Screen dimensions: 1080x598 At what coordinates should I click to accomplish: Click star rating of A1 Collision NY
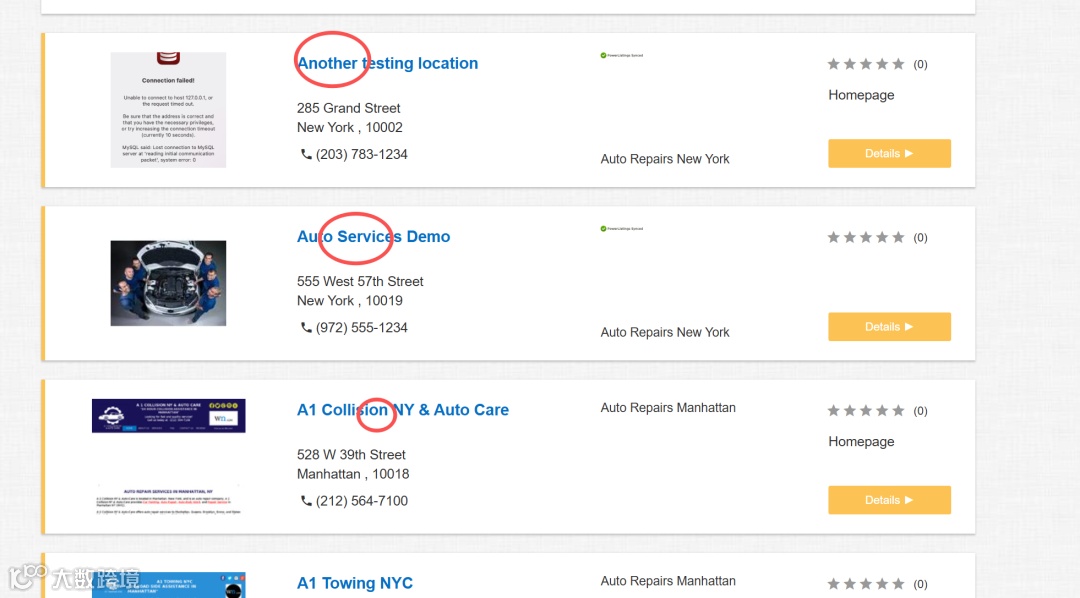click(x=866, y=411)
